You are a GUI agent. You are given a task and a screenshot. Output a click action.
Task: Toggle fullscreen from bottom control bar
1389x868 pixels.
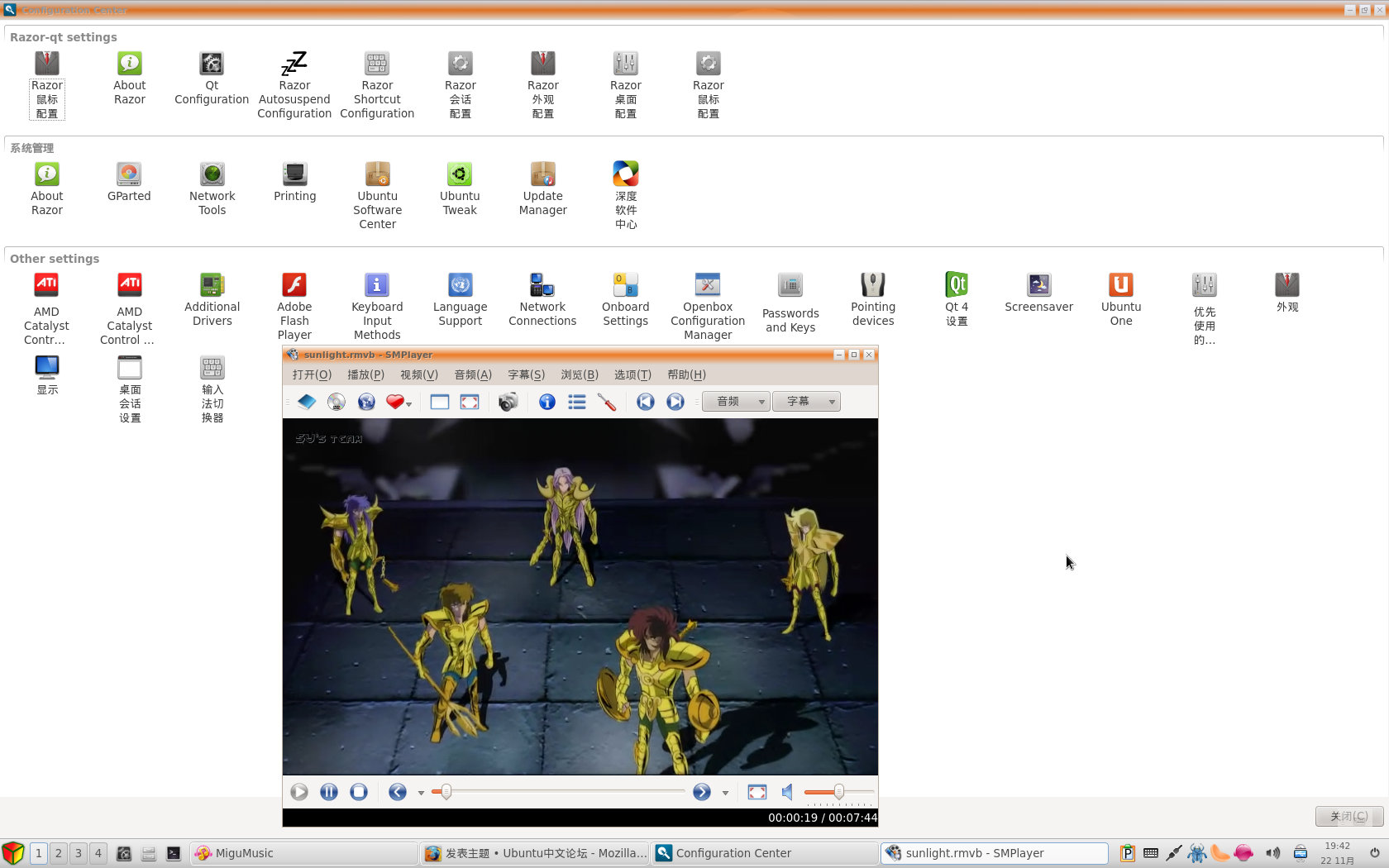tap(757, 792)
